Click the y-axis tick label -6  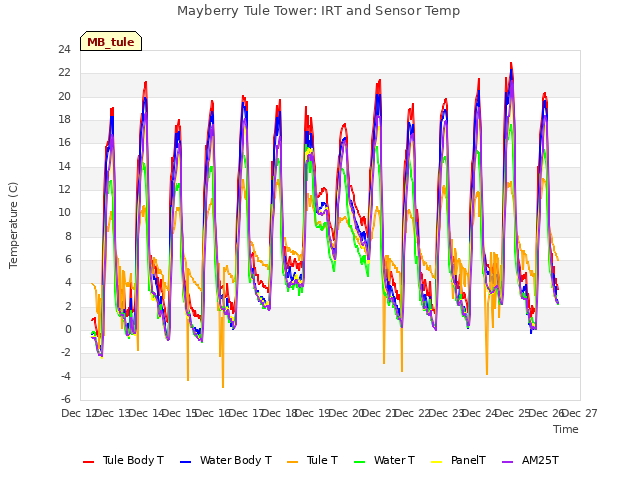point(66,400)
